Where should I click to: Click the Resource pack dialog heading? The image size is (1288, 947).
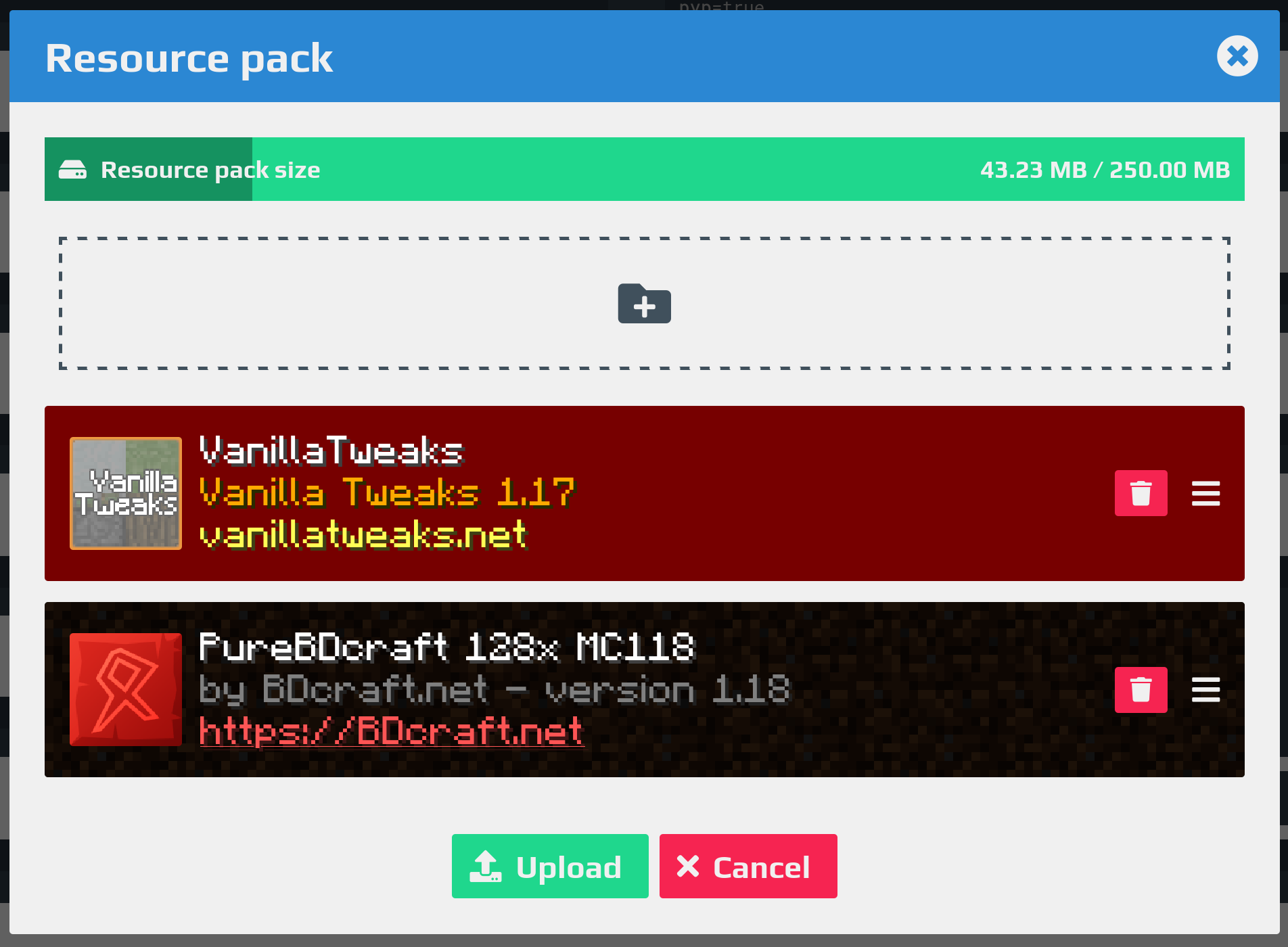click(x=189, y=59)
